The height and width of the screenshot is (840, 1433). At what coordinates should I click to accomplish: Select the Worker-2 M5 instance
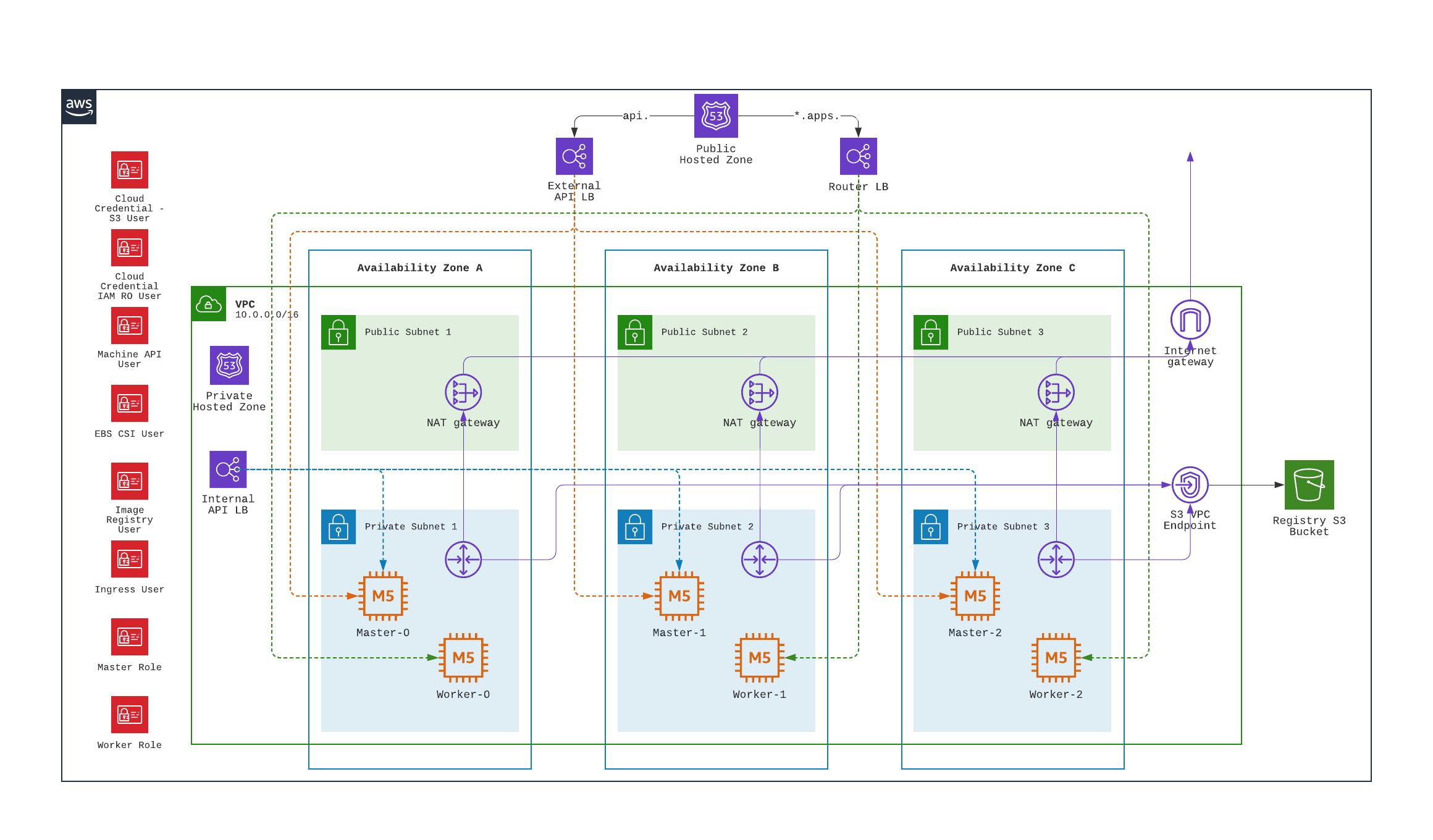click(1056, 658)
